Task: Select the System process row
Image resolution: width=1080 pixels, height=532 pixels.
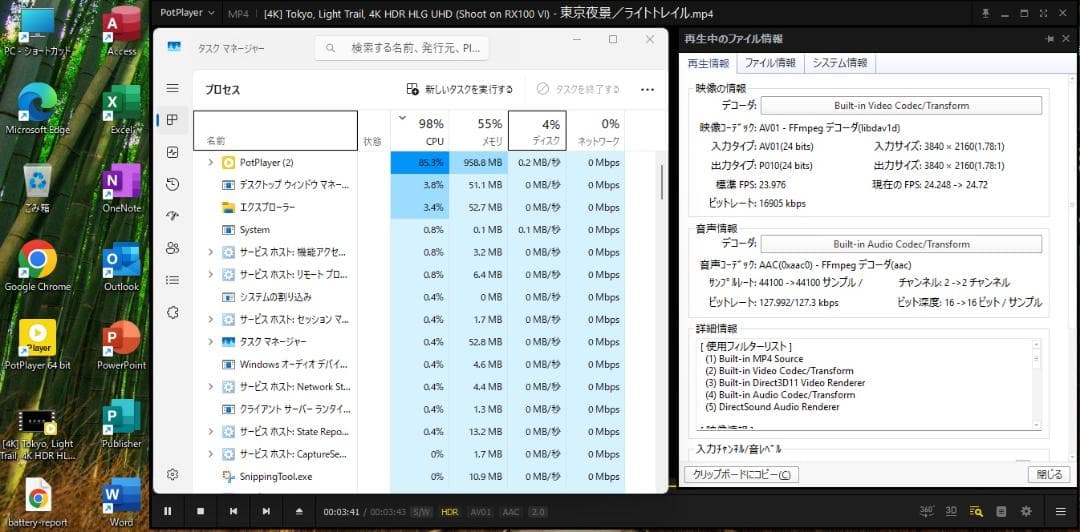Action: (x=409, y=229)
